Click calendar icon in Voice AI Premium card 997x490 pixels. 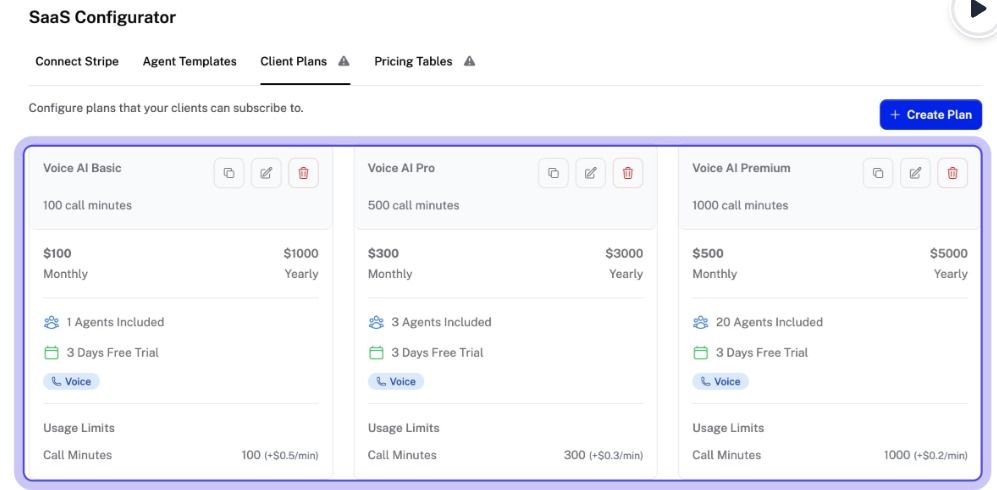point(700,353)
